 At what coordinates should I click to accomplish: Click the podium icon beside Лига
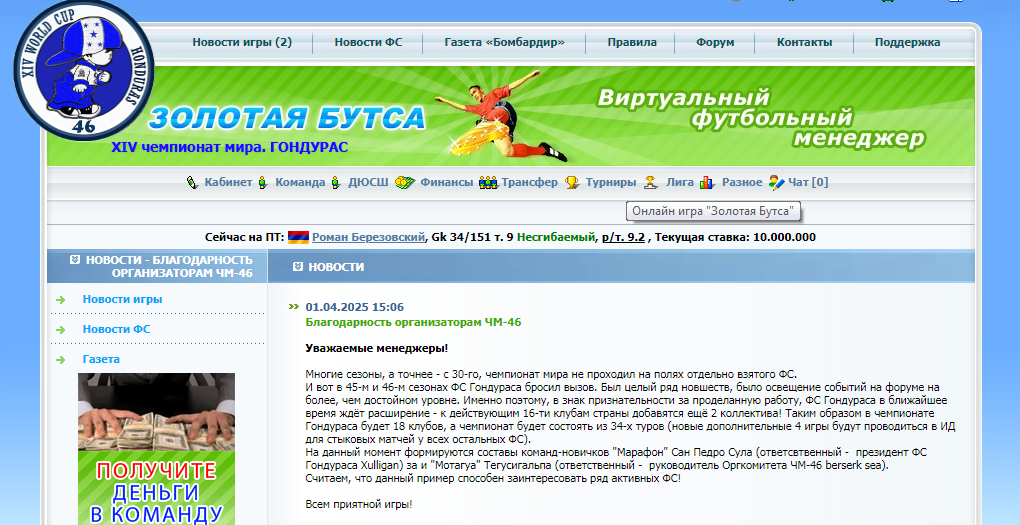651,182
